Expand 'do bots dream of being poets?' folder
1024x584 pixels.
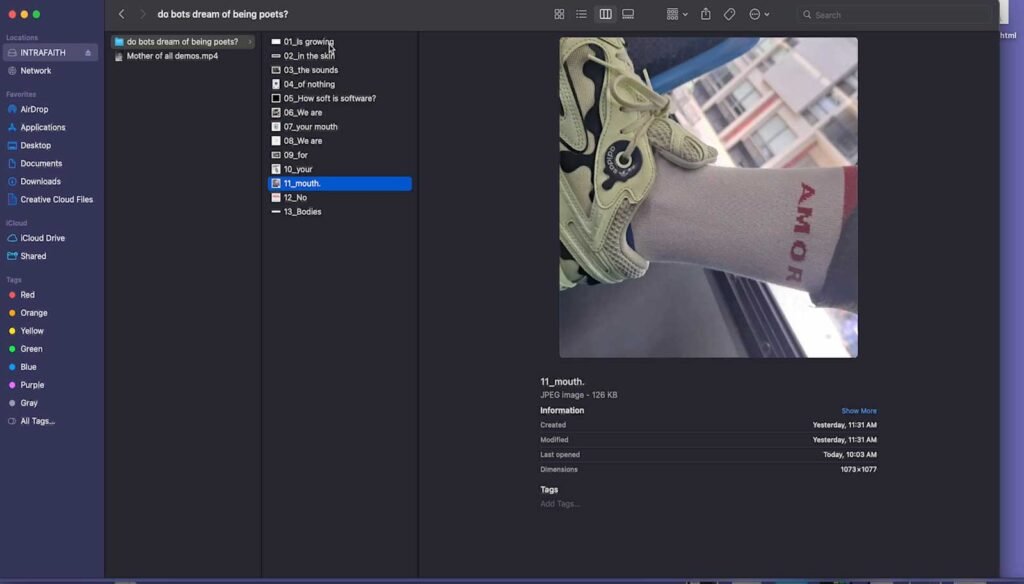pos(250,42)
